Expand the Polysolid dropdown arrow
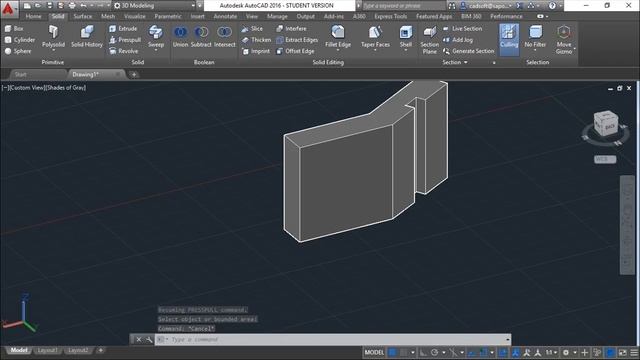640x360 pixels. (53, 50)
